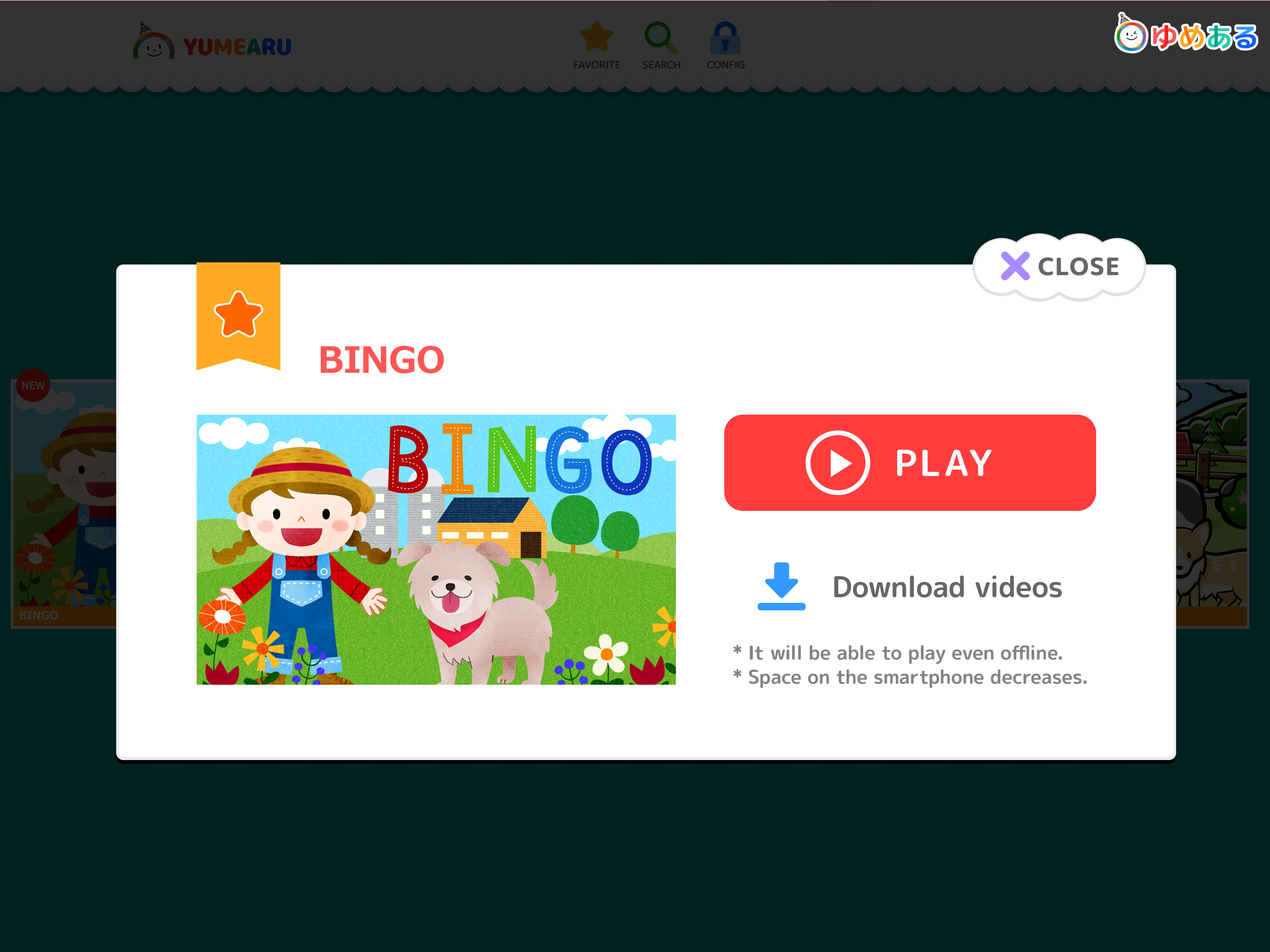Image resolution: width=1270 pixels, height=952 pixels.
Task: Select the Download videos link
Action: [x=947, y=587]
